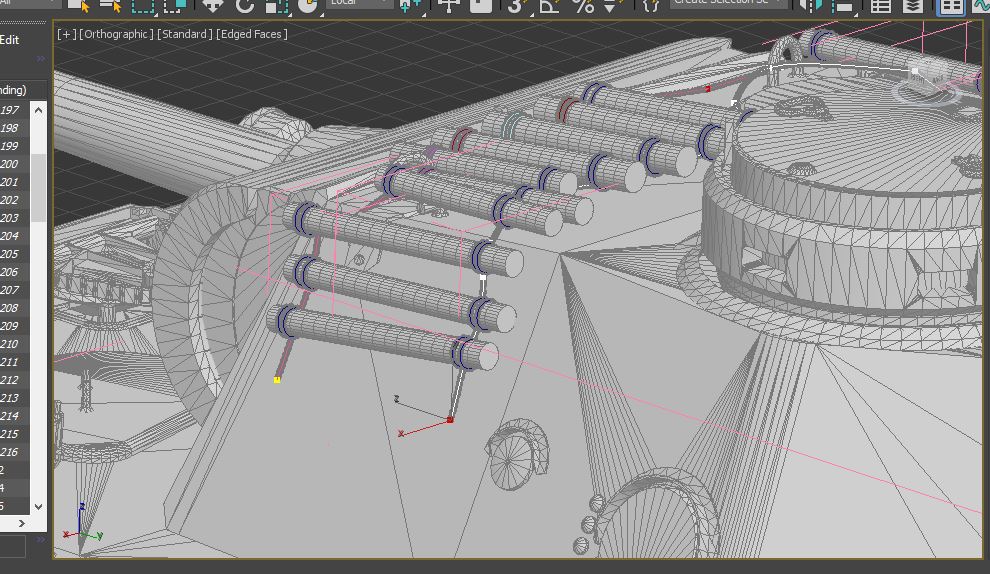The height and width of the screenshot is (574, 990).
Task: Open the Edged Faces display menu
Action: [252, 34]
